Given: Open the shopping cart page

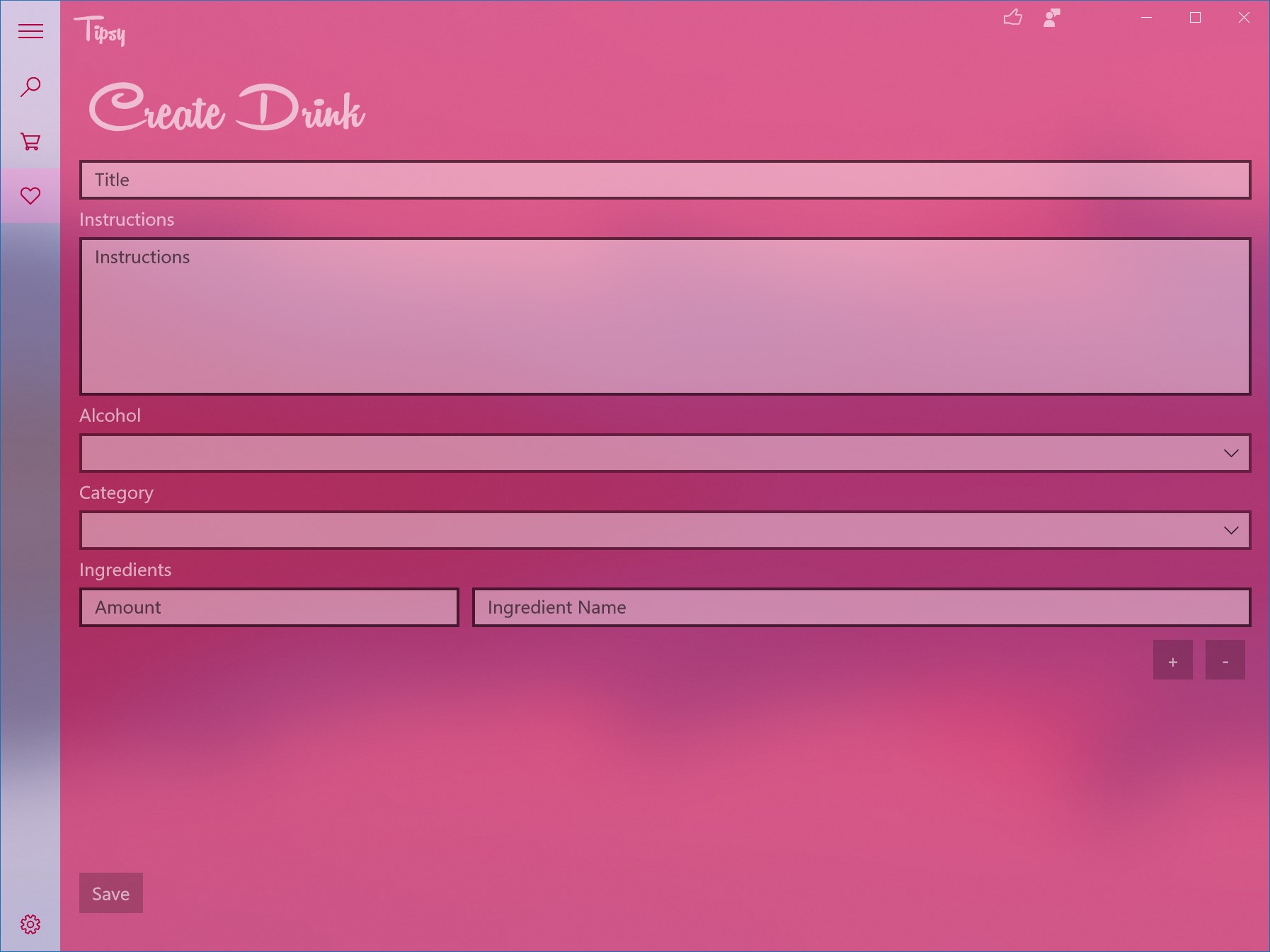Looking at the screenshot, I should pos(30,142).
